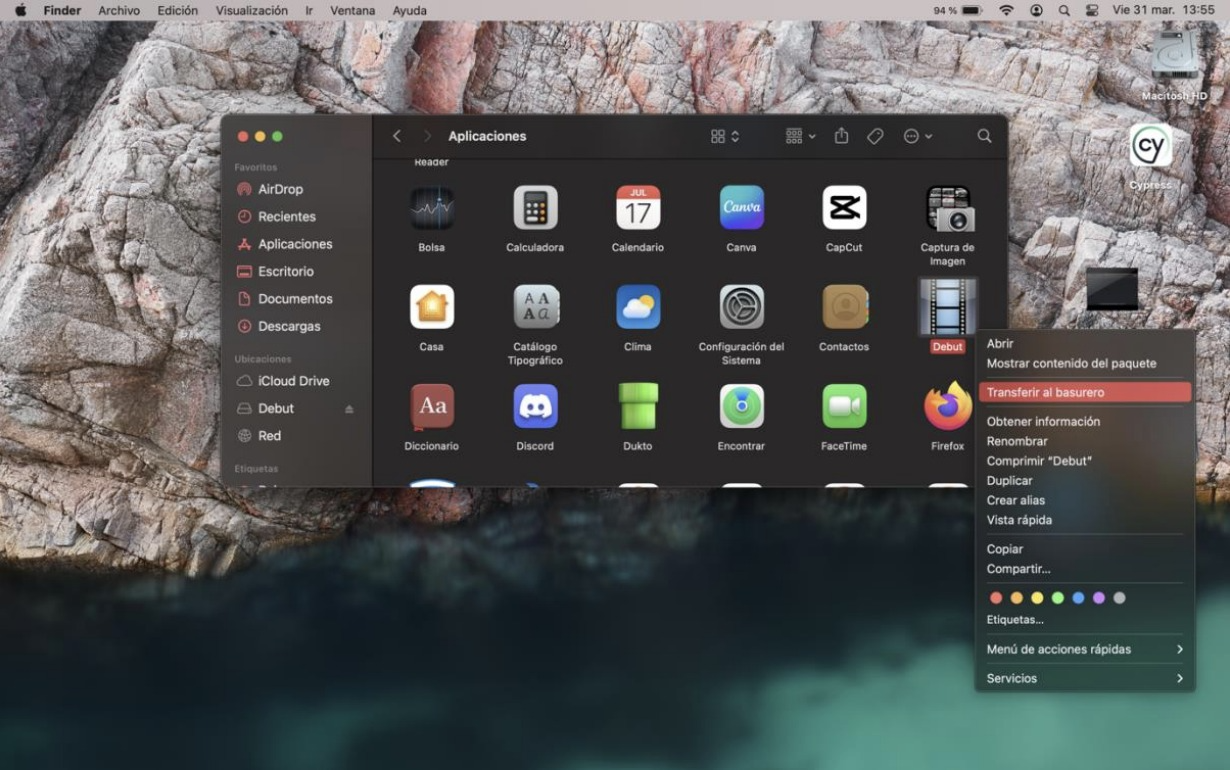Click the CapCut app icon
The image size is (1230, 770).
[x=844, y=208]
